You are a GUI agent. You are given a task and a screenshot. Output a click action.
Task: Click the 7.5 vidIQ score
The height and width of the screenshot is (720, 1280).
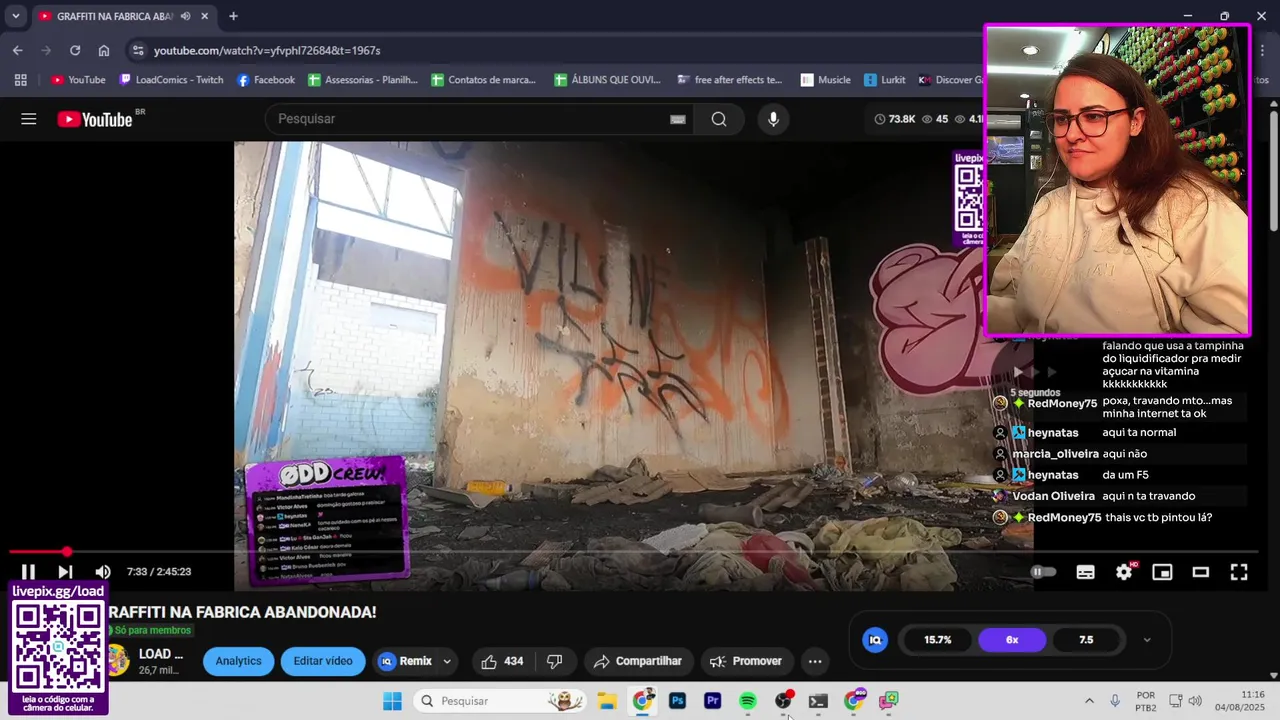(1086, 640)
